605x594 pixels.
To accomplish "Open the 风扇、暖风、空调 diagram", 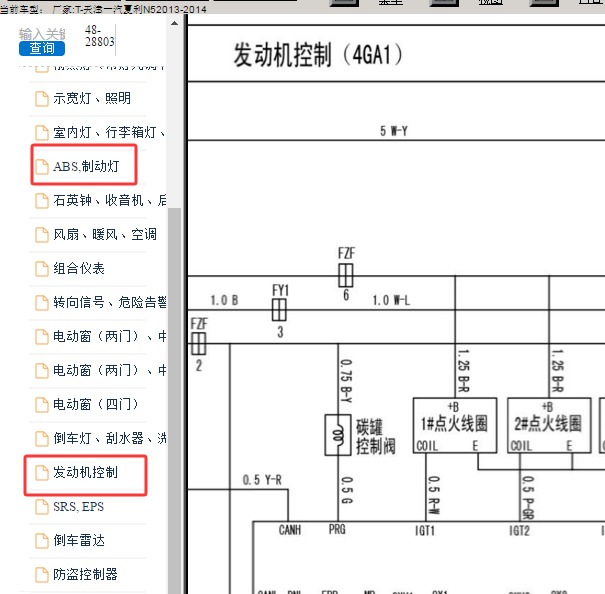I will (105, 234).
